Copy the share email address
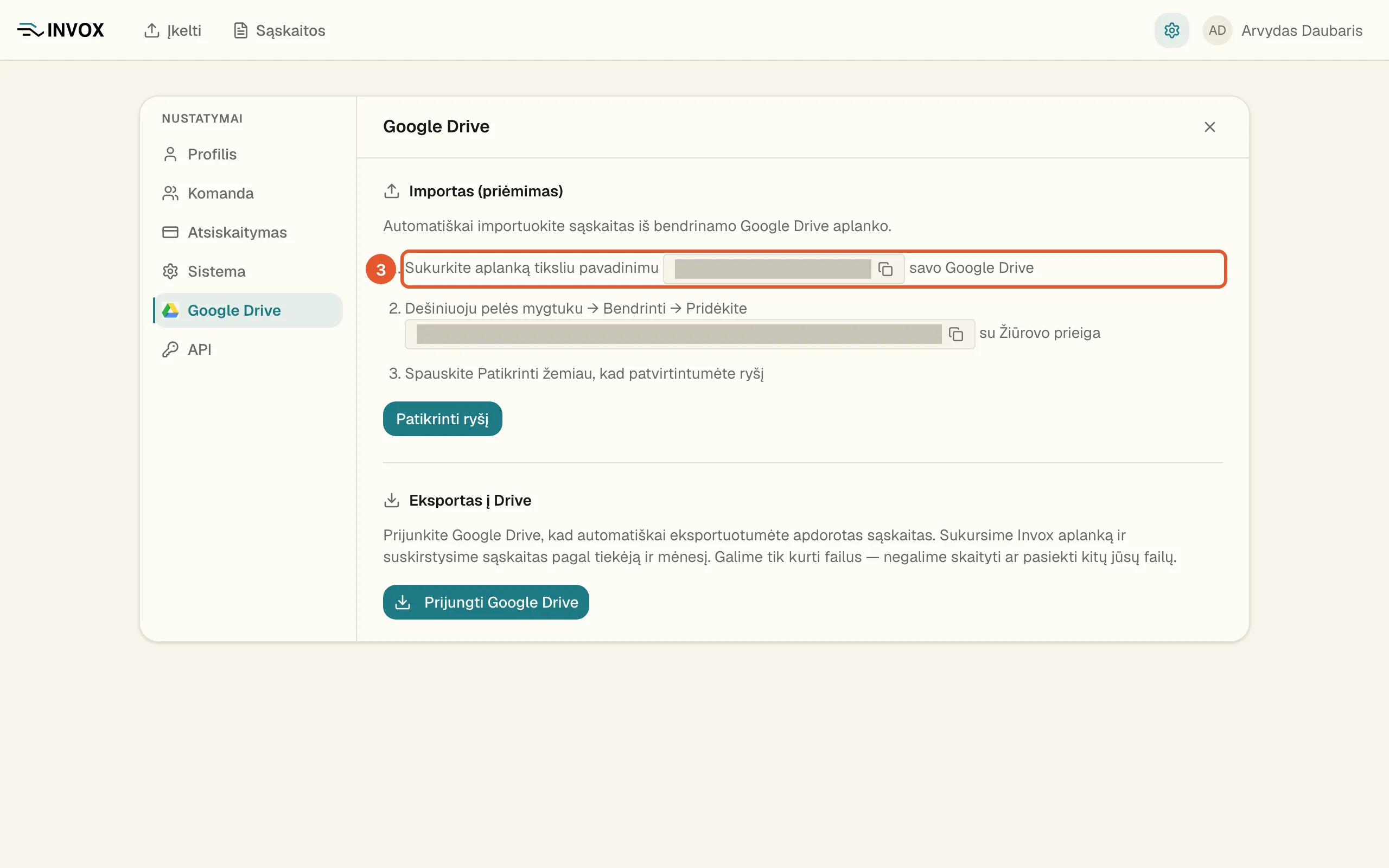This screenshot has width=1389, height=868. coord(955,334)
